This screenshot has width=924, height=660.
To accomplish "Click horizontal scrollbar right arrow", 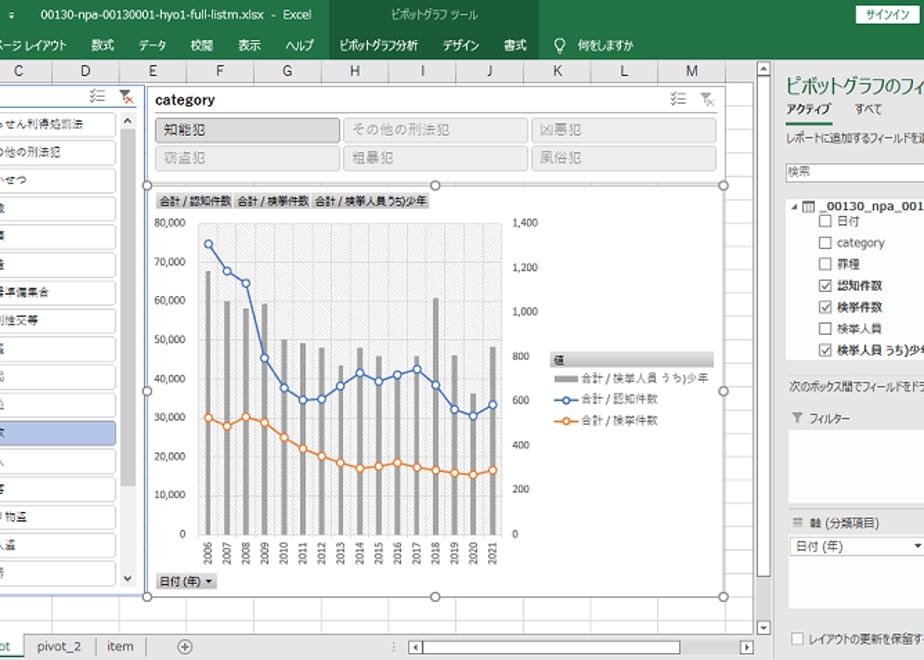I will 747,647.
